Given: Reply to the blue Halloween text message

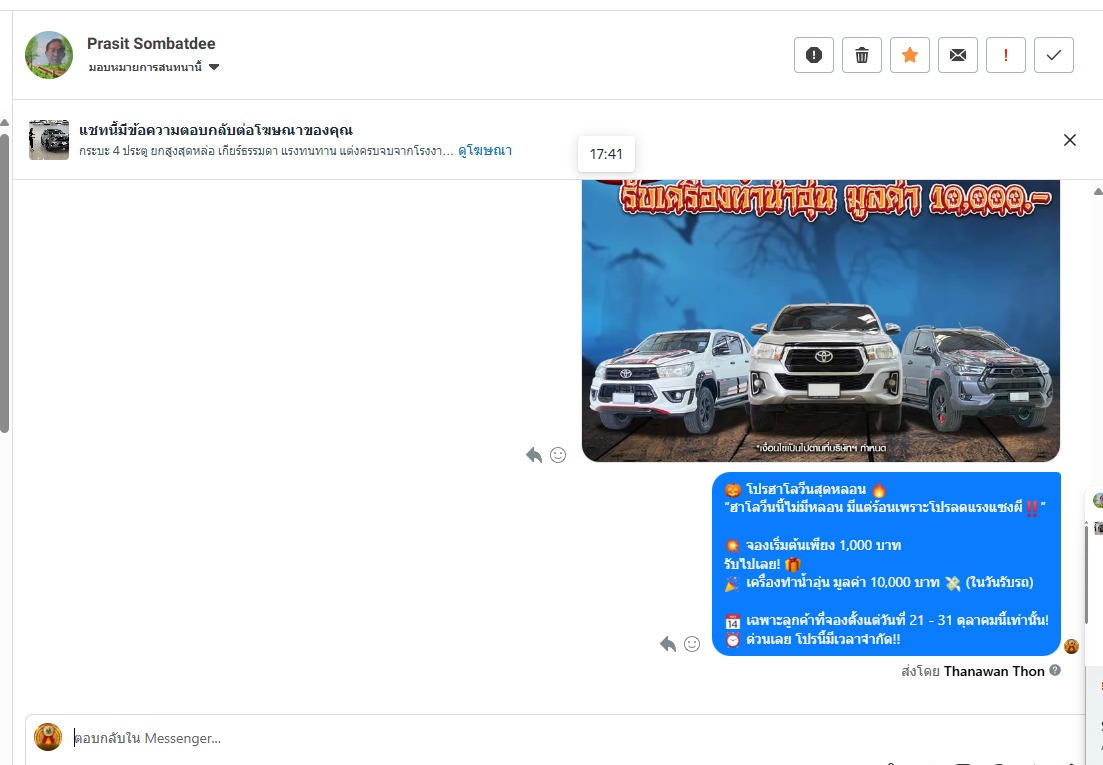Looking at the screenshot, I should click(x=668, y=644).
